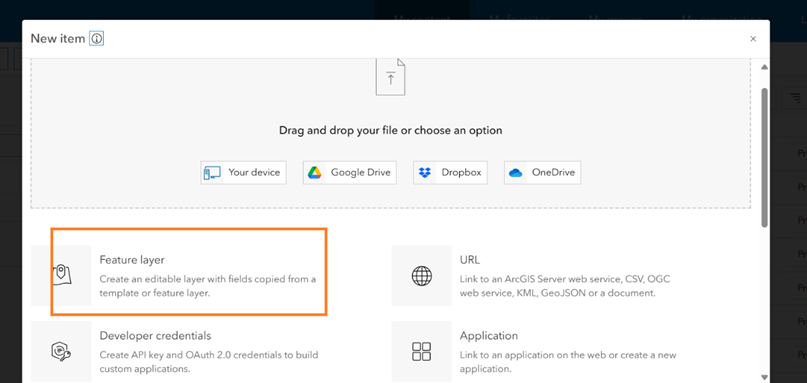Viewport: 807px width, 383px height.
Task: Select the URL heading text
Action: pos(470,260)
